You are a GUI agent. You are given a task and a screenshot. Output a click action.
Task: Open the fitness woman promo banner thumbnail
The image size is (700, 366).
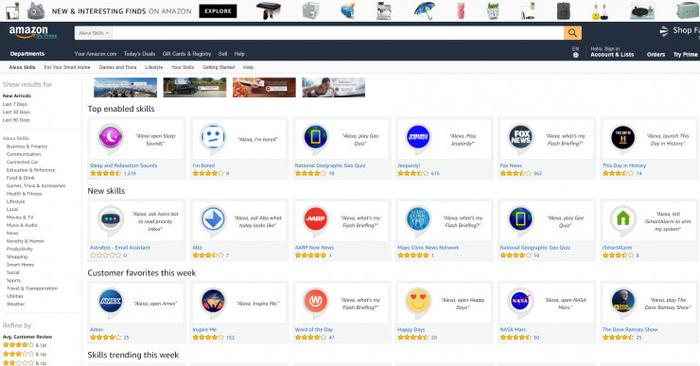pos(333,87)
